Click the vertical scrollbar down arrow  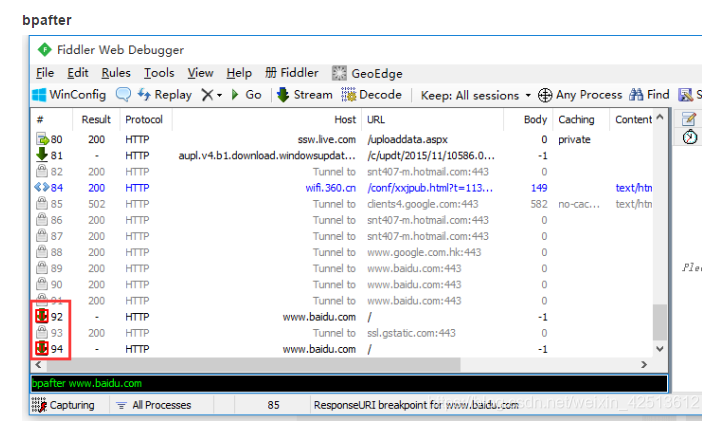click(660, 349)
